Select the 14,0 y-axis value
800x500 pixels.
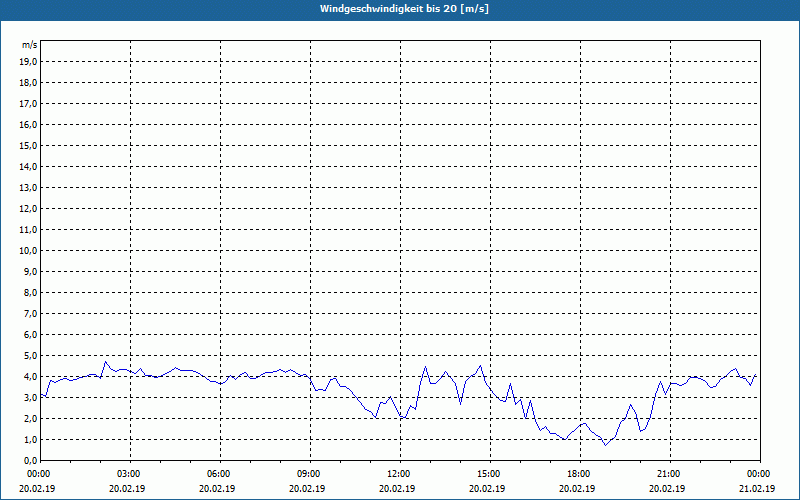point(28,166)
